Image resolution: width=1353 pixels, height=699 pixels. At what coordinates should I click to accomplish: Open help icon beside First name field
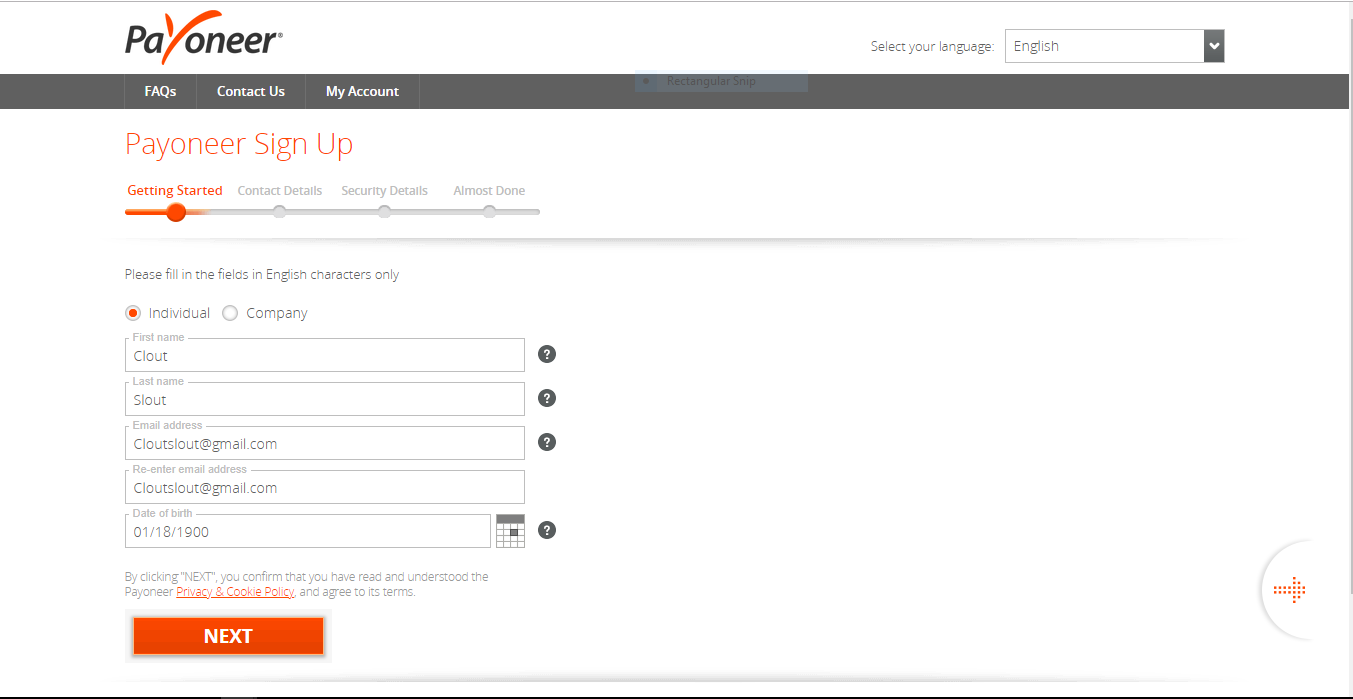(547, 354)
